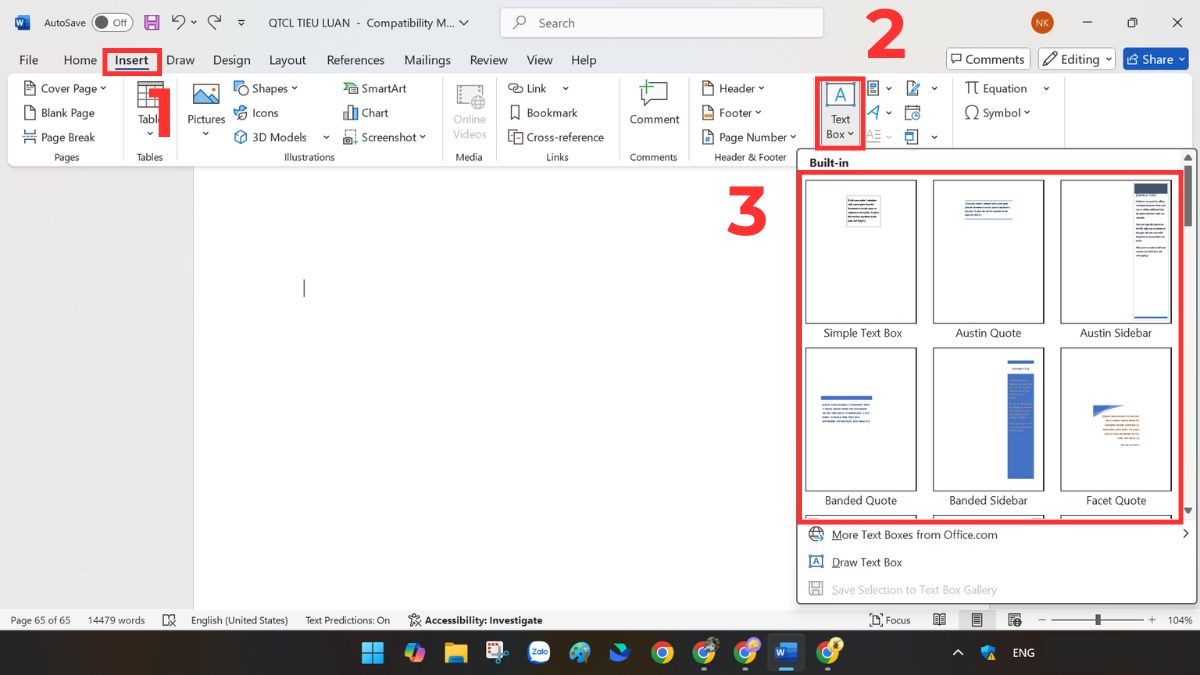Open the File tab
The image size is (1200, 675).
coord(29,60)
